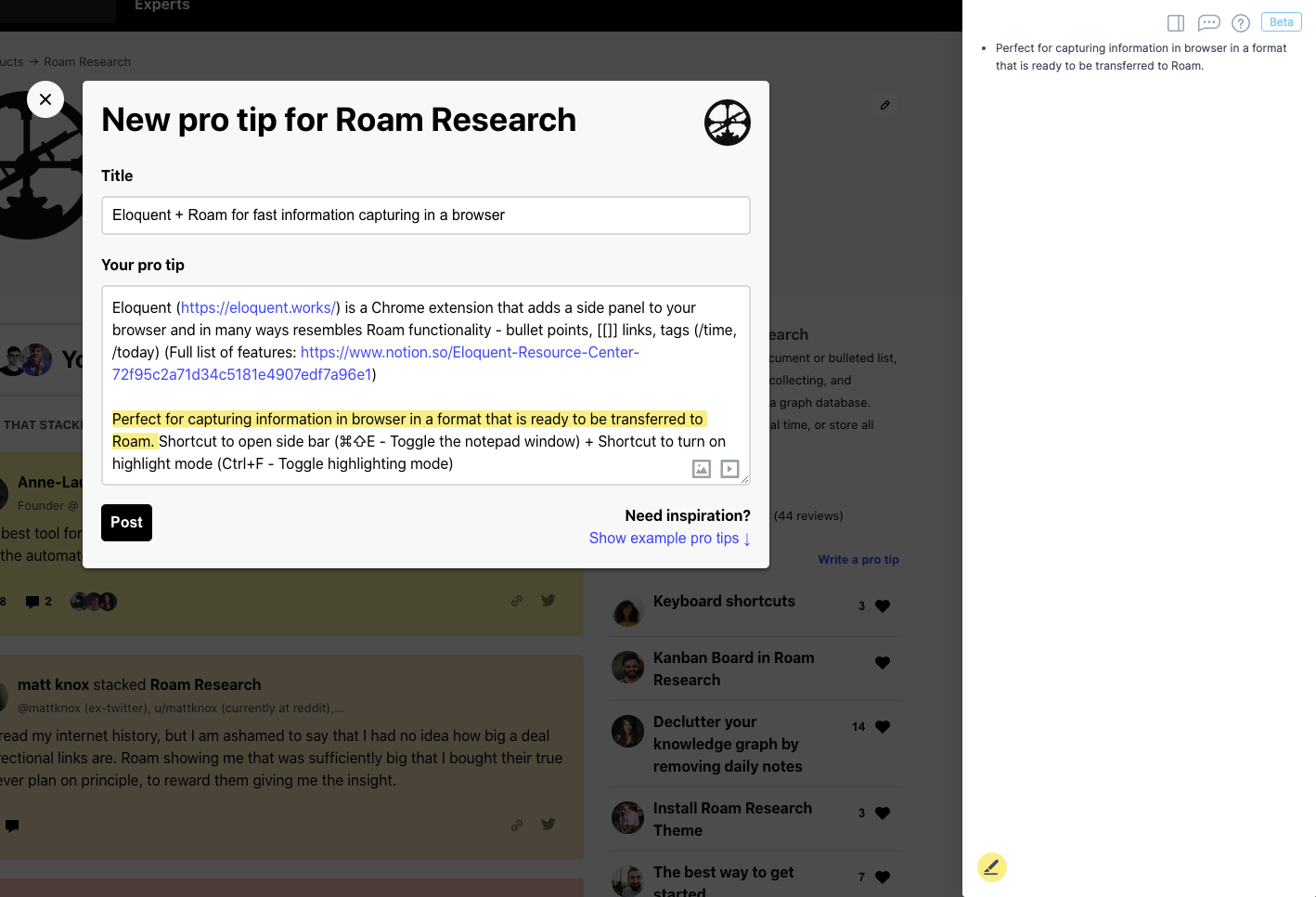Click the Roam Research logo in modal header
Image resolution: width=1316 pixels, height=897 pixels.
728,123
